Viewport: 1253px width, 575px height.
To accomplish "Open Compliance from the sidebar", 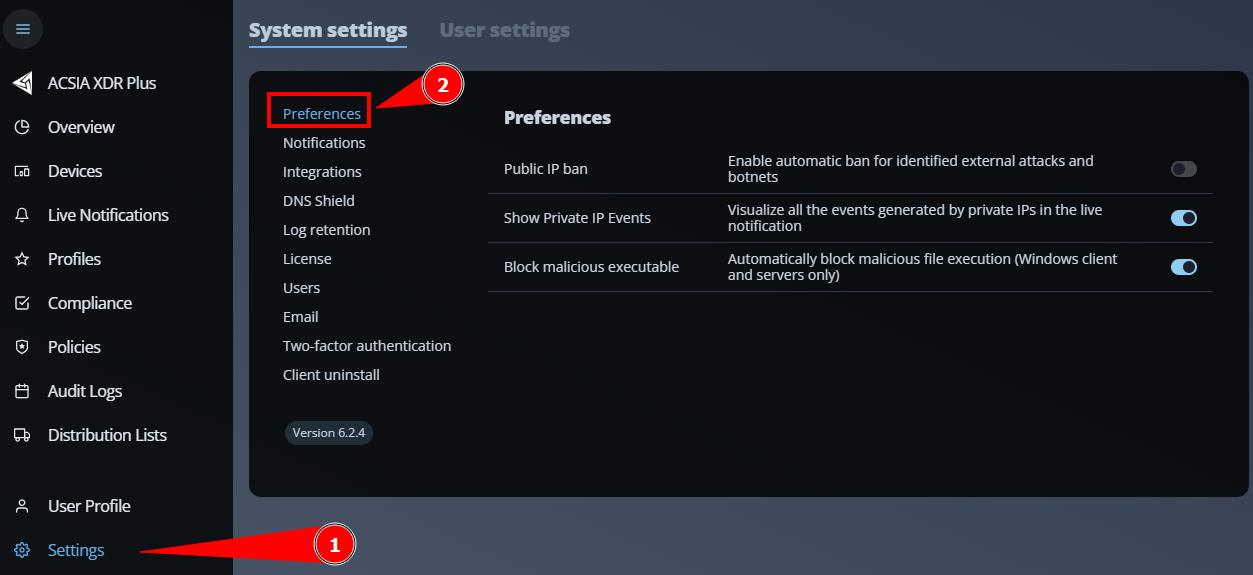I will [x=90, y=303].
